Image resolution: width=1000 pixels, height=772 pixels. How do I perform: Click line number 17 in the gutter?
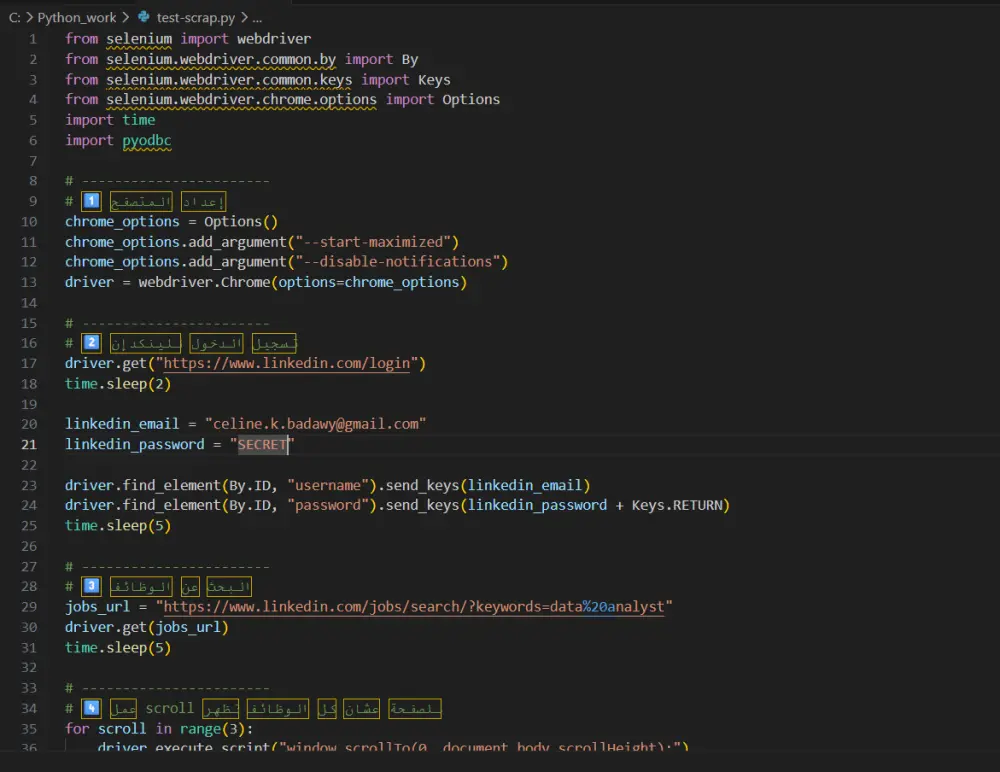point(29,364)
